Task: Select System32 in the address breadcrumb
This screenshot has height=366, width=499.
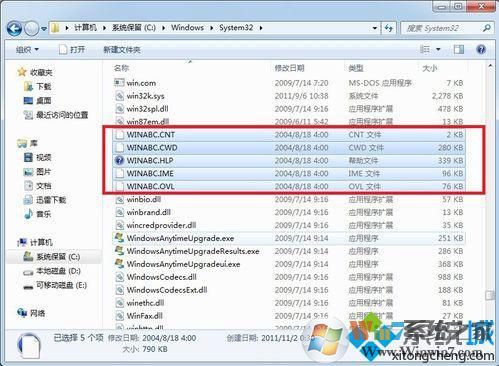Action: [x=236, y=27]
